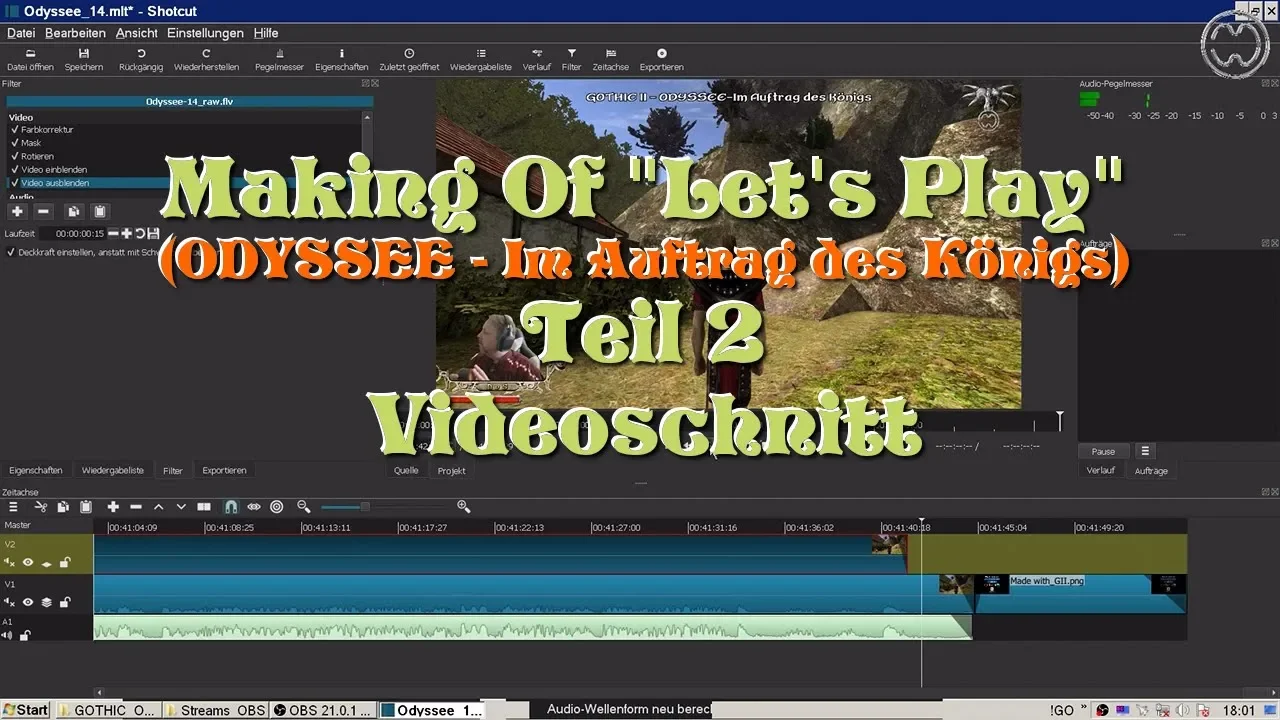This screenshot has height=720, width=1280.
Task: Save project with Speichern icon
Action: tap(84, 60)
